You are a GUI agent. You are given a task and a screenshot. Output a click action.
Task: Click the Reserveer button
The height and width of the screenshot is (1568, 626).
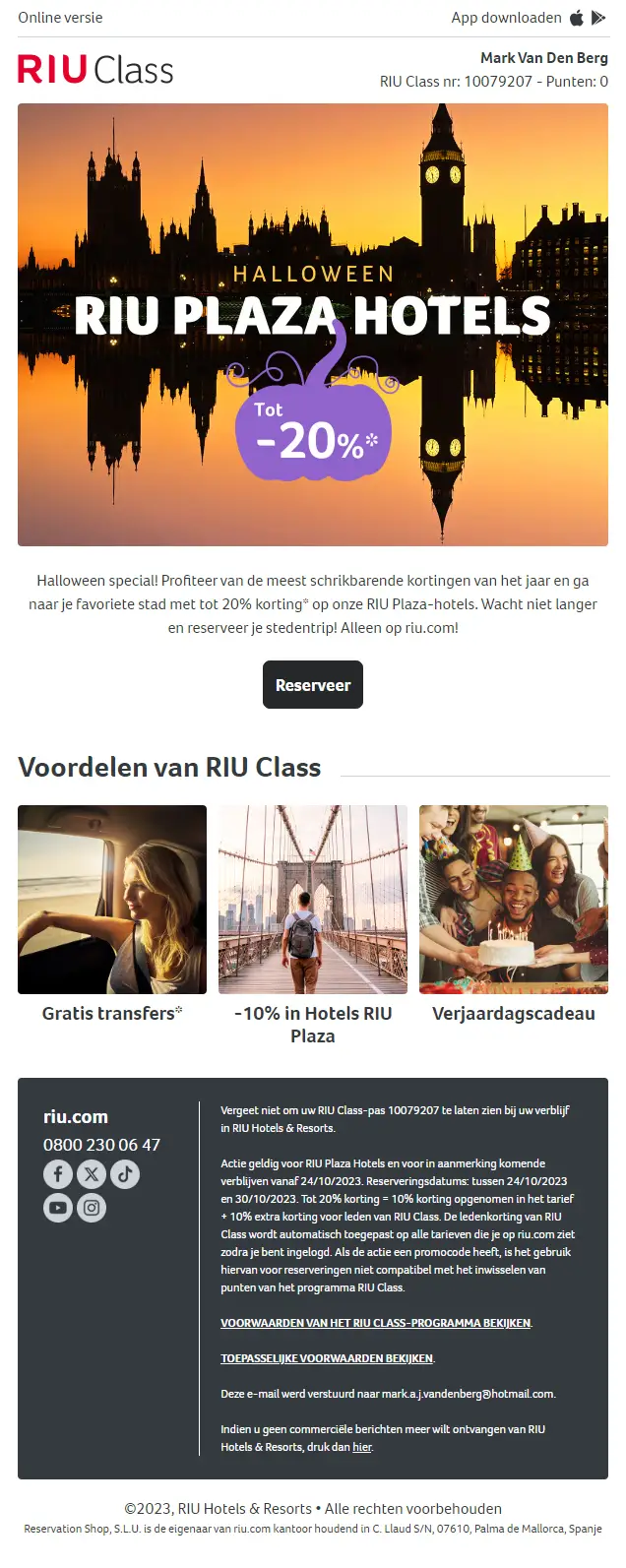313,685
